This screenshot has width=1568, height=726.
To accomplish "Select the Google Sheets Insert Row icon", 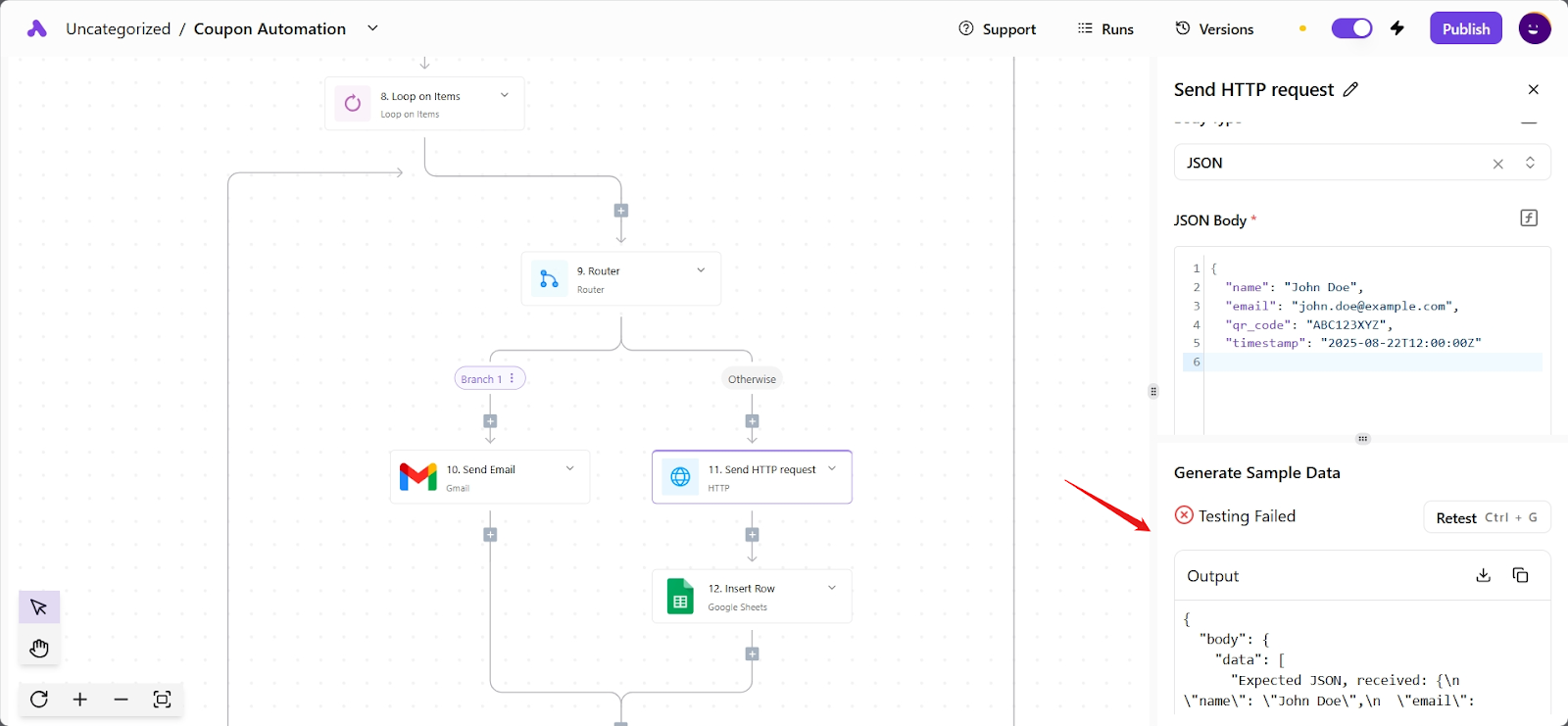I will pos(680,596).
